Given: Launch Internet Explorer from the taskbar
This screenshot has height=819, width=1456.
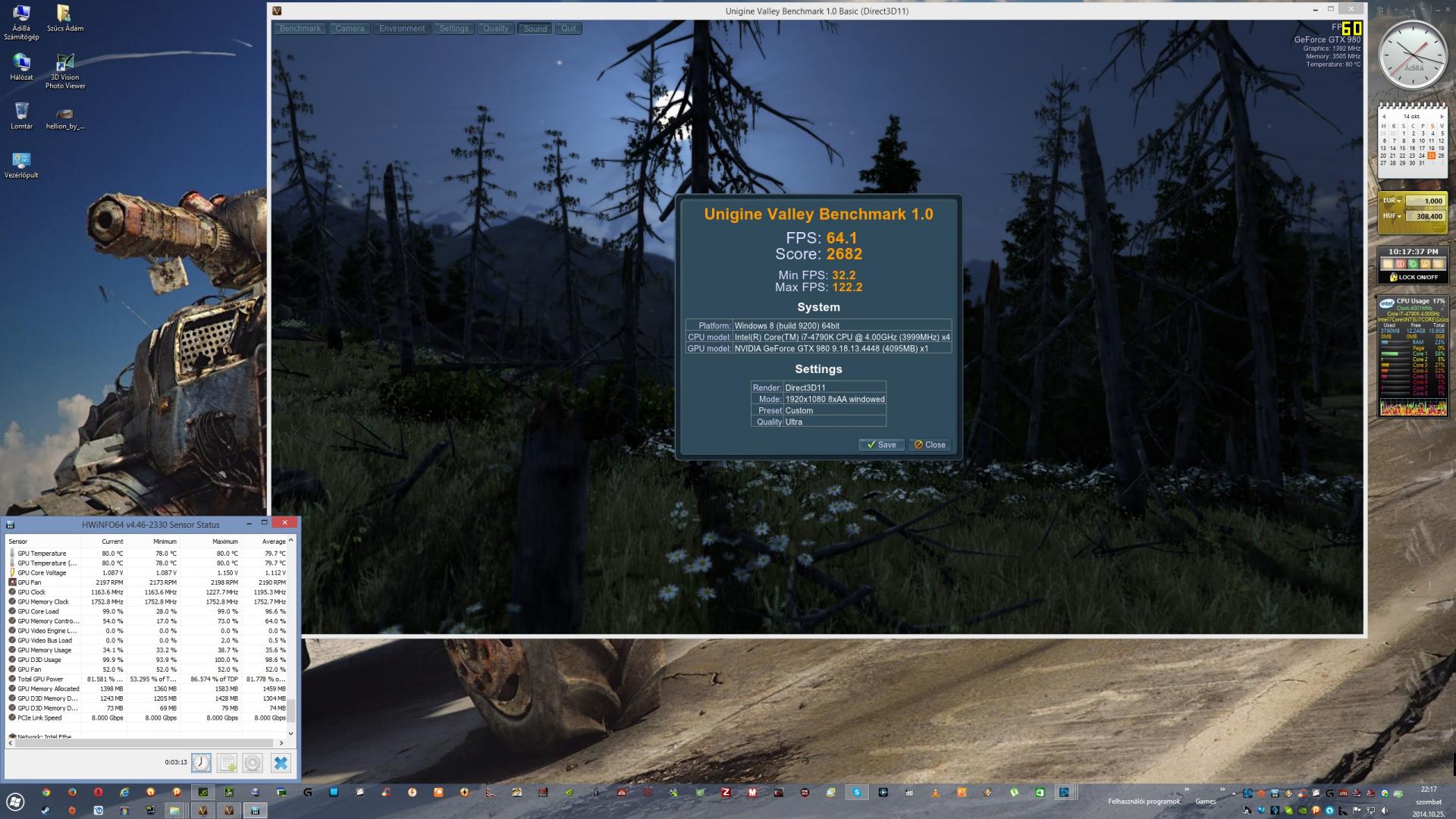Looking at the screenshot, I should pyautogui.click(x=124, y=792).
